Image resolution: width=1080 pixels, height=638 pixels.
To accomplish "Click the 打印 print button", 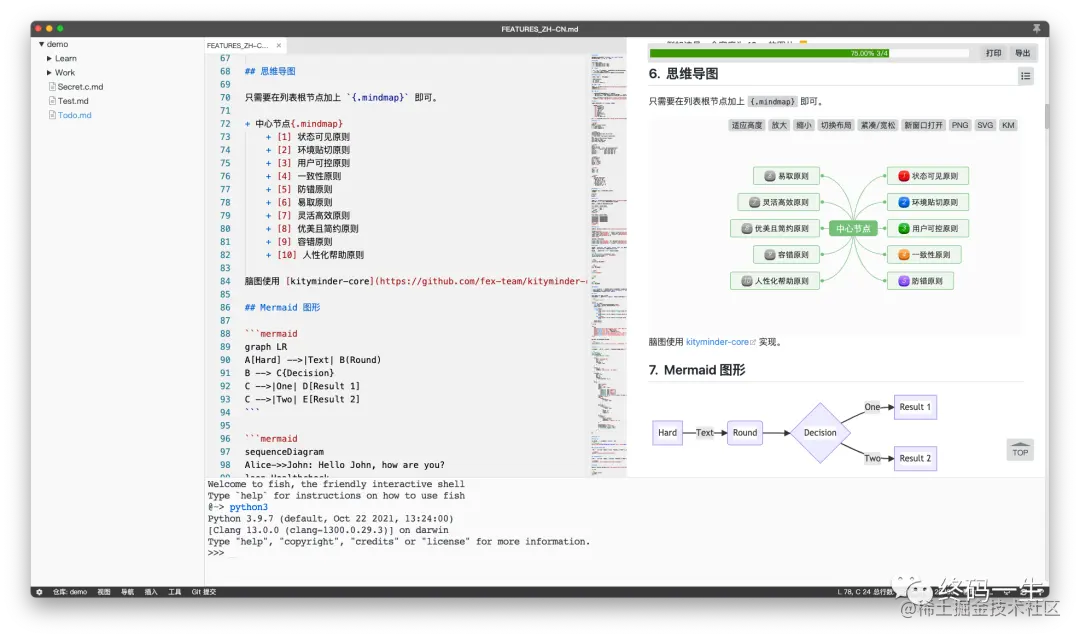I will (993, 53).
